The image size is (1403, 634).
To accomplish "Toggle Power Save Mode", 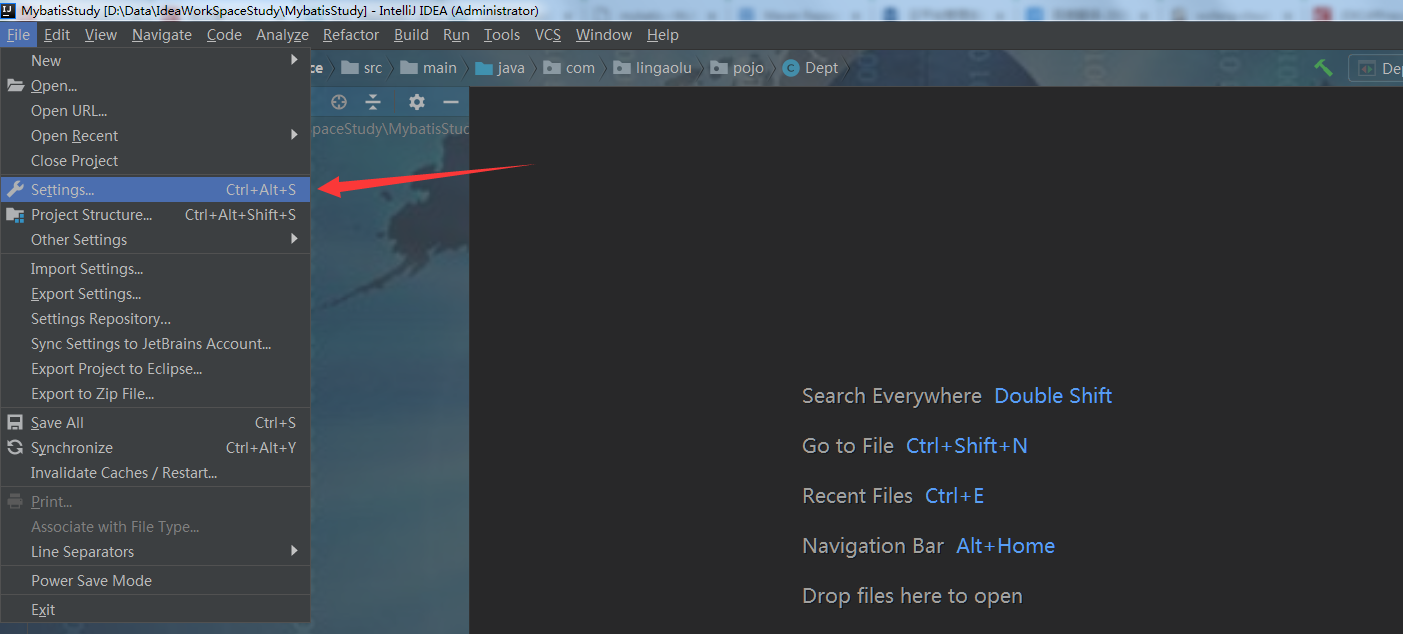I will (155, 581).
